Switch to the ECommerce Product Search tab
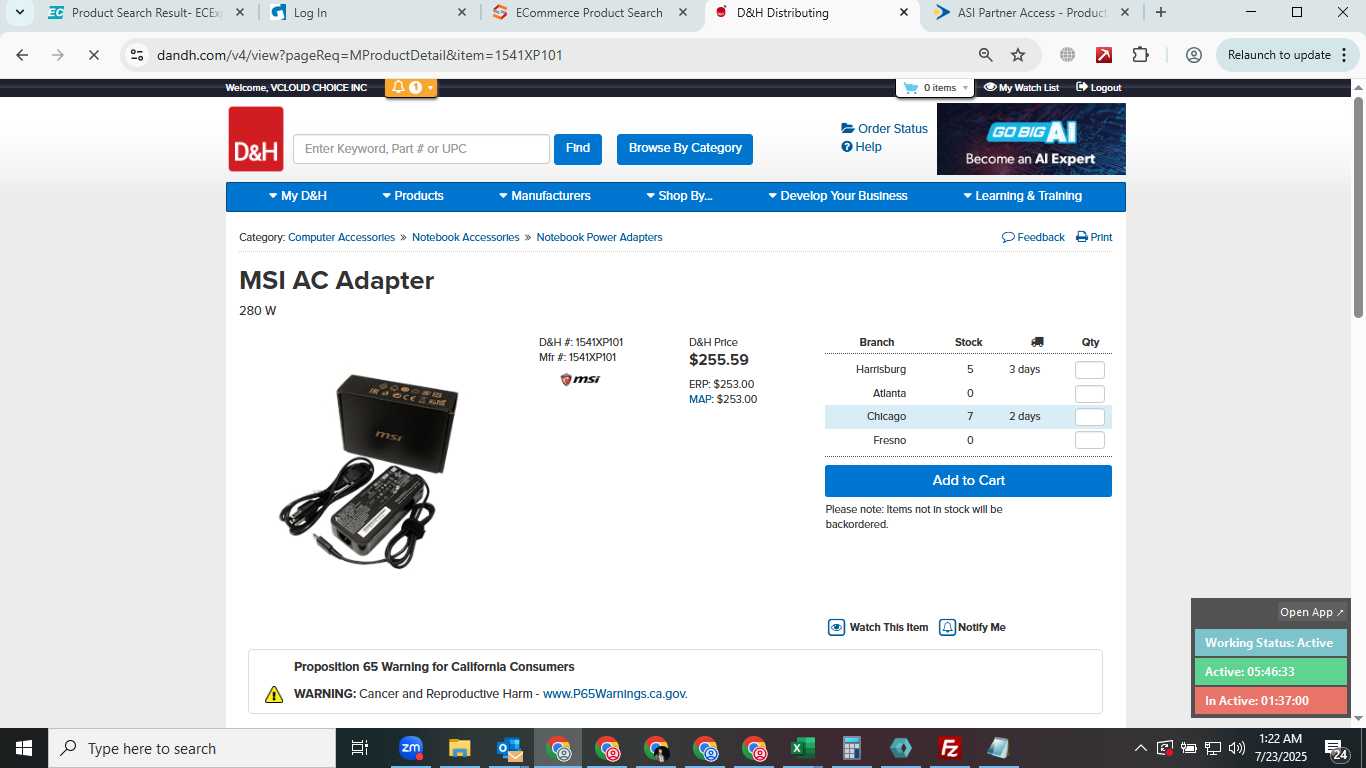1366x768 pixels. 589,13
